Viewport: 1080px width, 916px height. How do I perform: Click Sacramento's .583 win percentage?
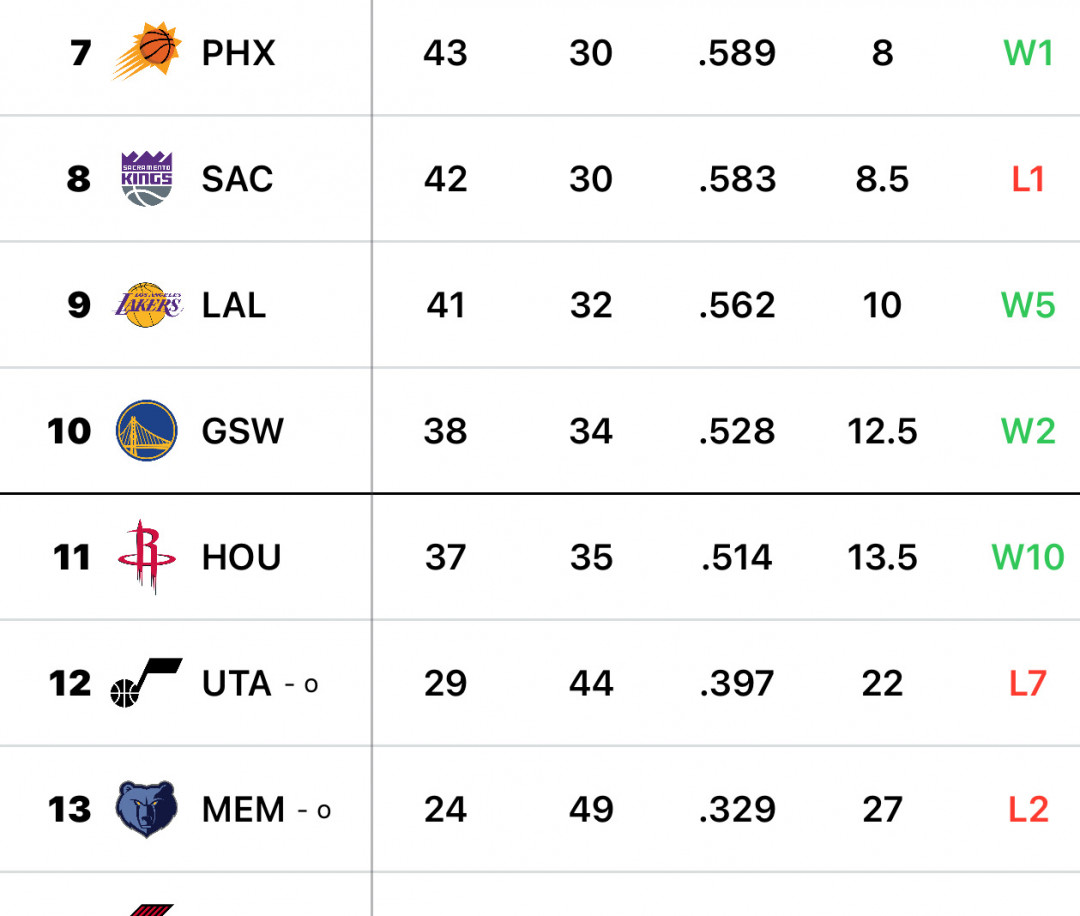737,179
